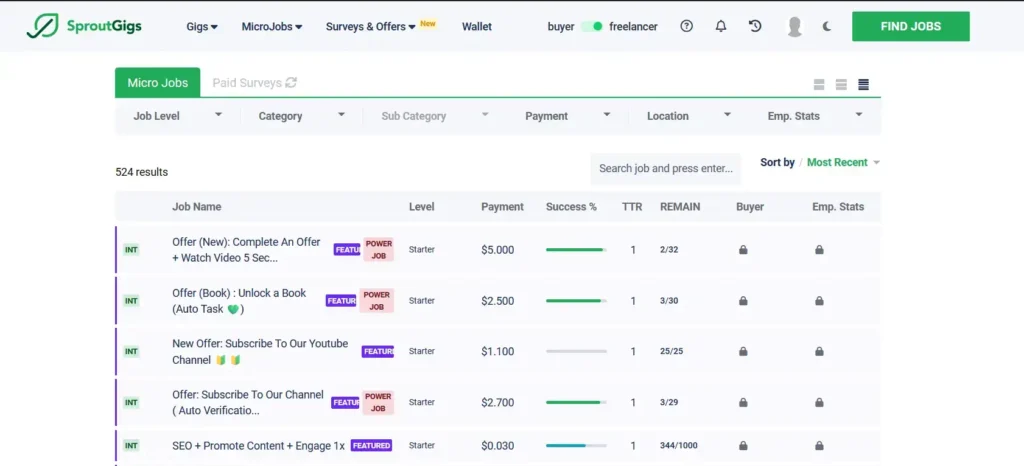Click the FIND JOBS button

tap(910, 27)
